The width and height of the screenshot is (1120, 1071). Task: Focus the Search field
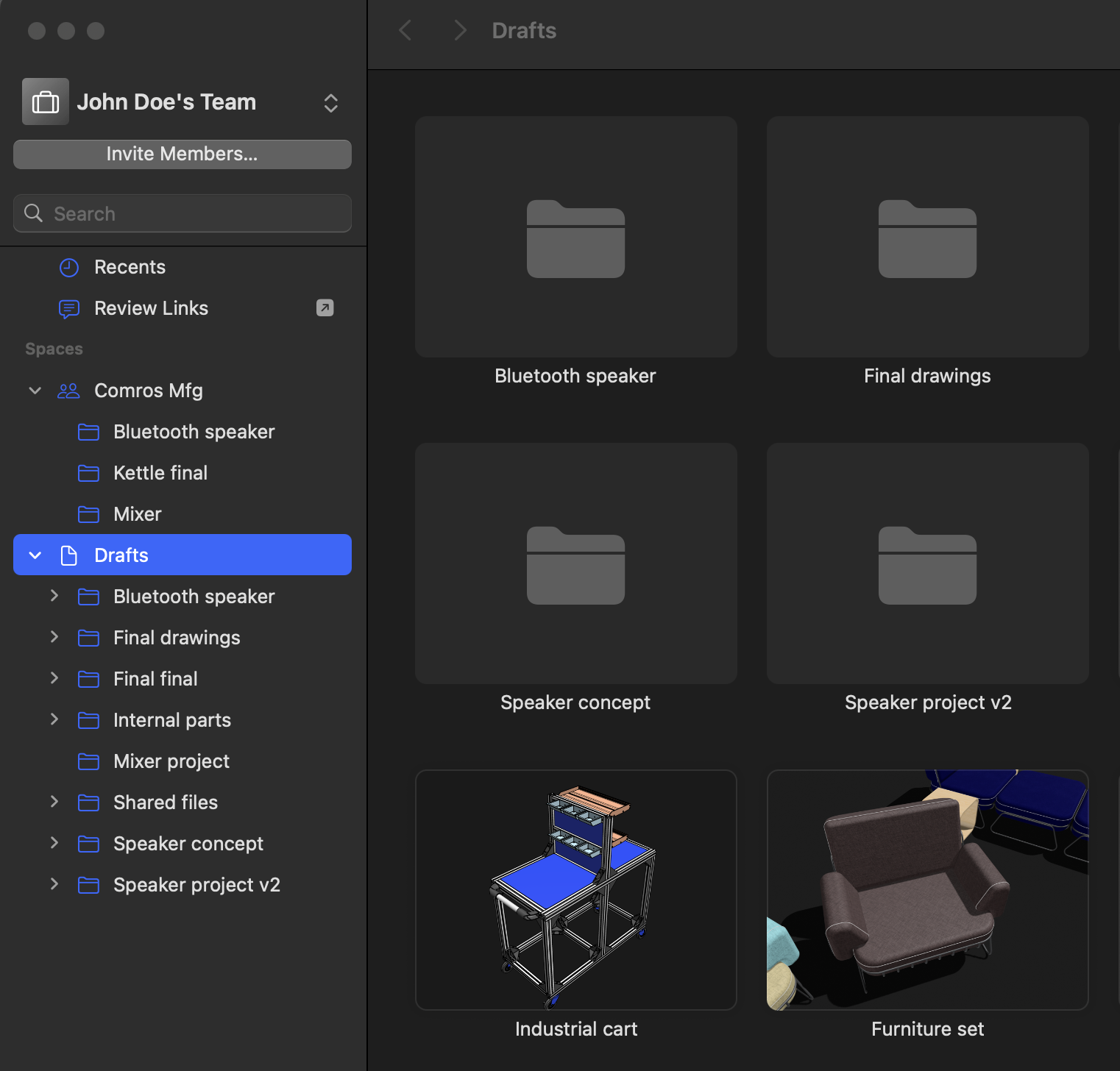[x=182, y=213]
